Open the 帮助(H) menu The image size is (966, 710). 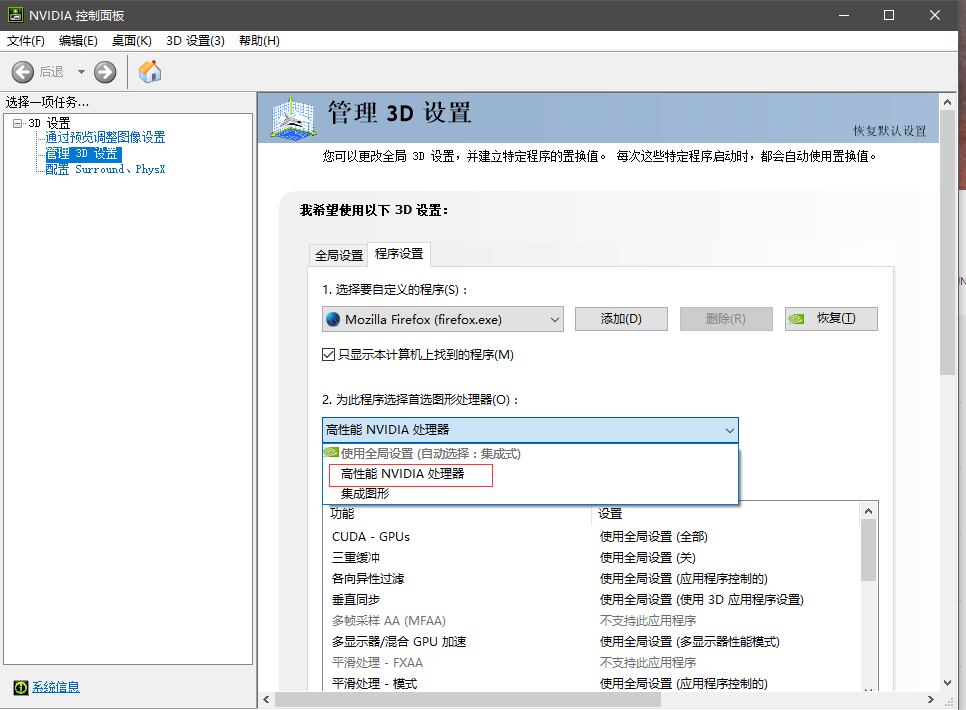259,41
